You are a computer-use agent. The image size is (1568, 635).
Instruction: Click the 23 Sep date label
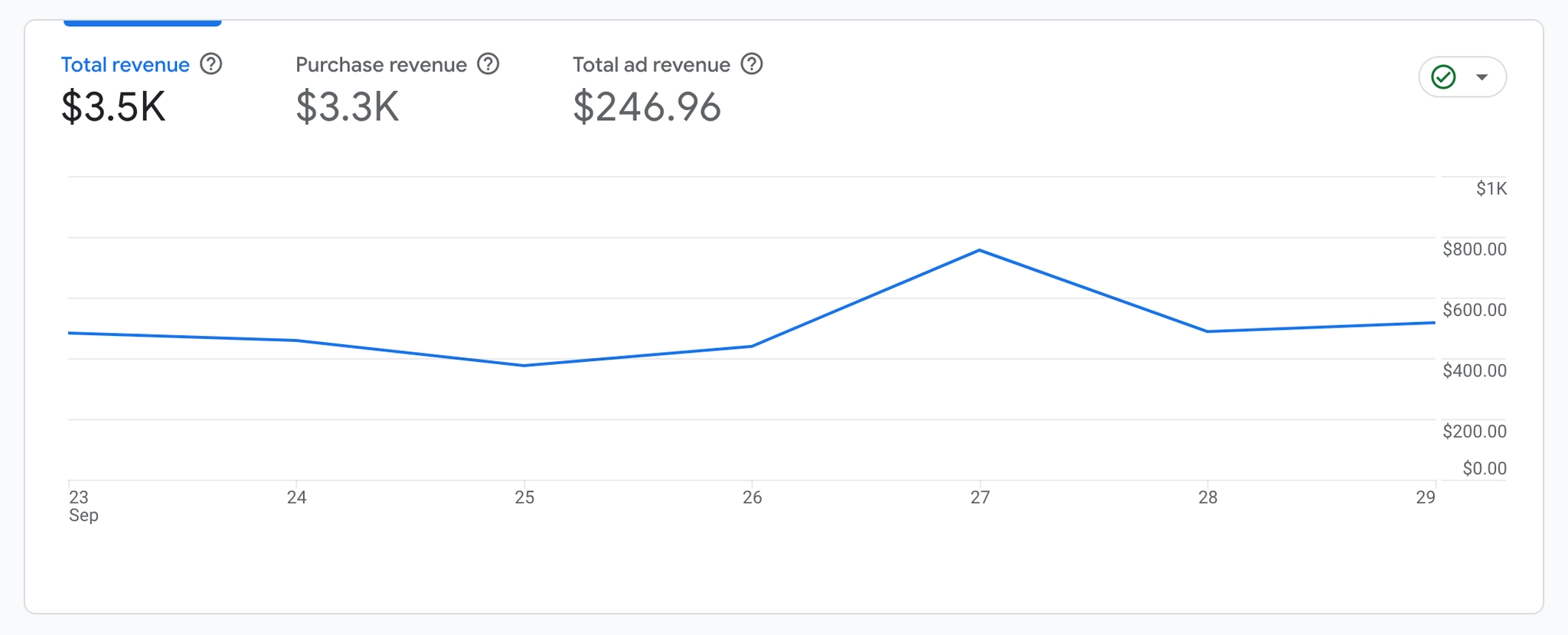pyautogui.click(x=80, y=506)
